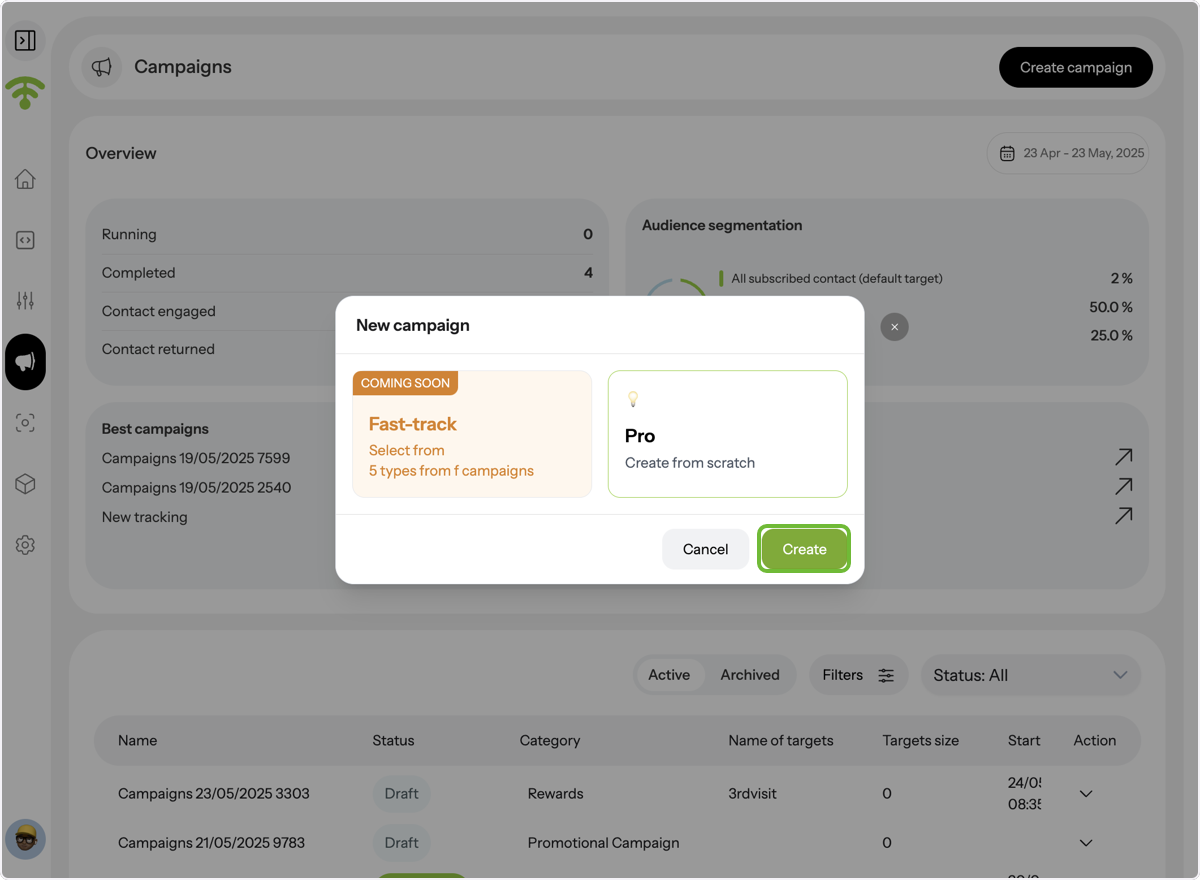
Task: Select the megaphone Campaigns sidebar icon
Action: click(x=25, y=362)
